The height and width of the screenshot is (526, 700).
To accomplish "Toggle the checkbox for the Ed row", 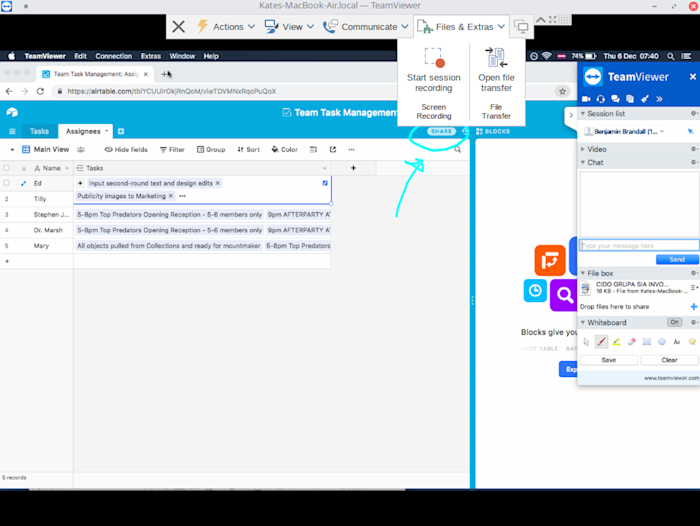I will [x=7, y=183].
